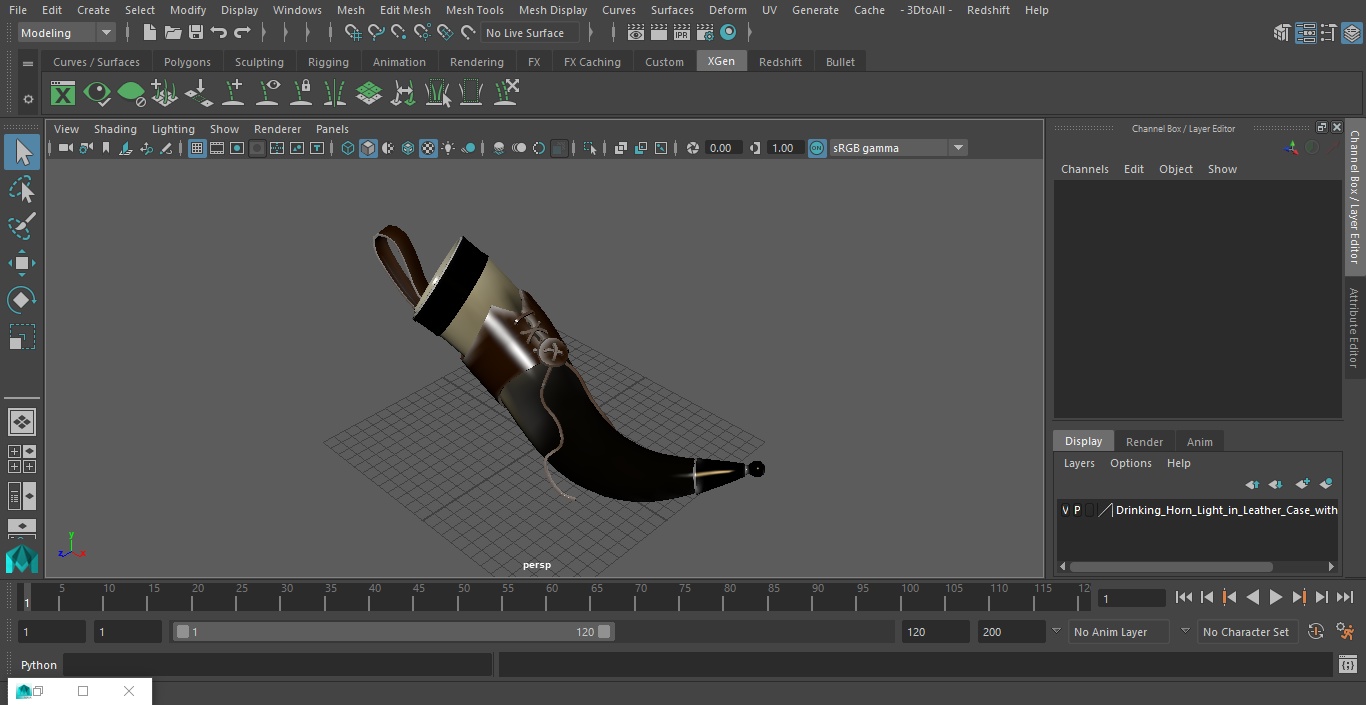Screen dimensions: 1366x705
Task: Click the Undo arrow icon
Action: click(x=219, y=33)
